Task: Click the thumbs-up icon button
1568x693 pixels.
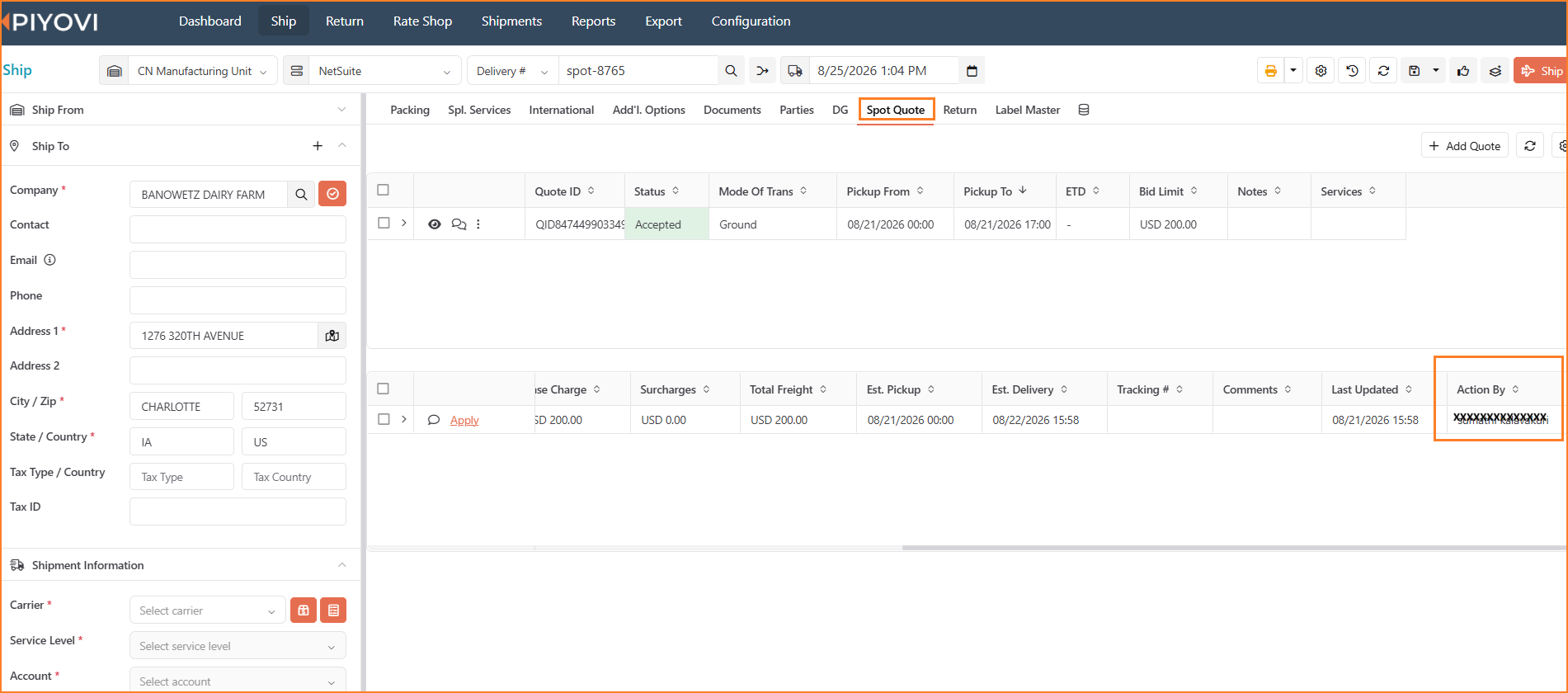Action: click(1463, 71)
